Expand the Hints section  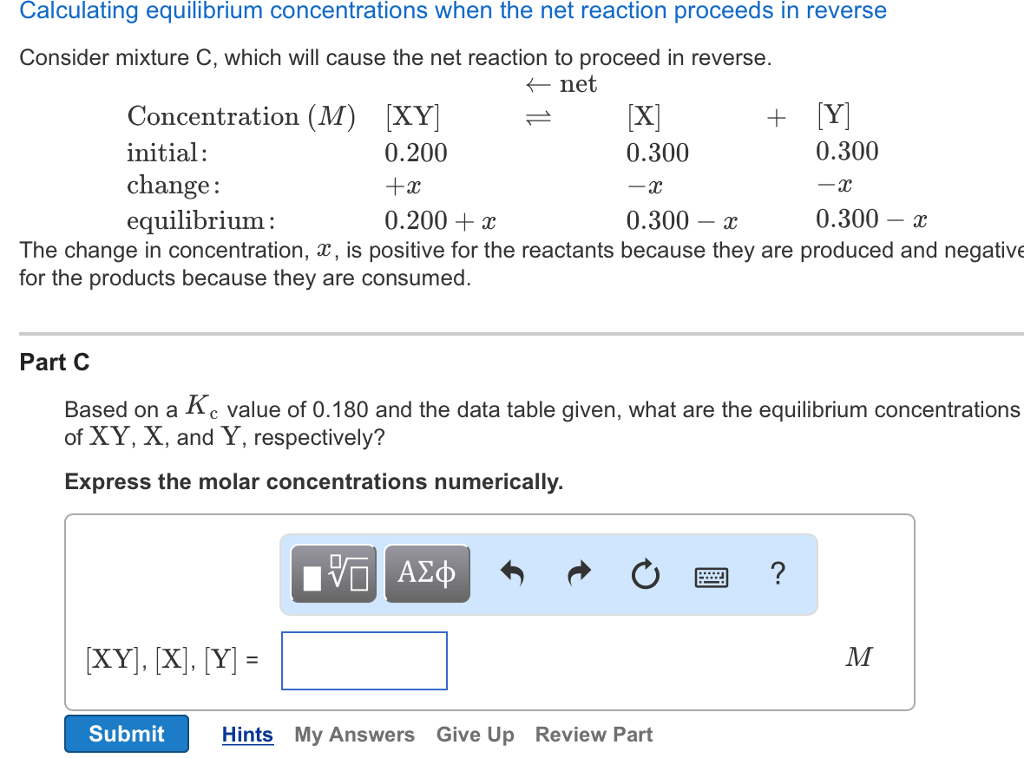(247, 734)
